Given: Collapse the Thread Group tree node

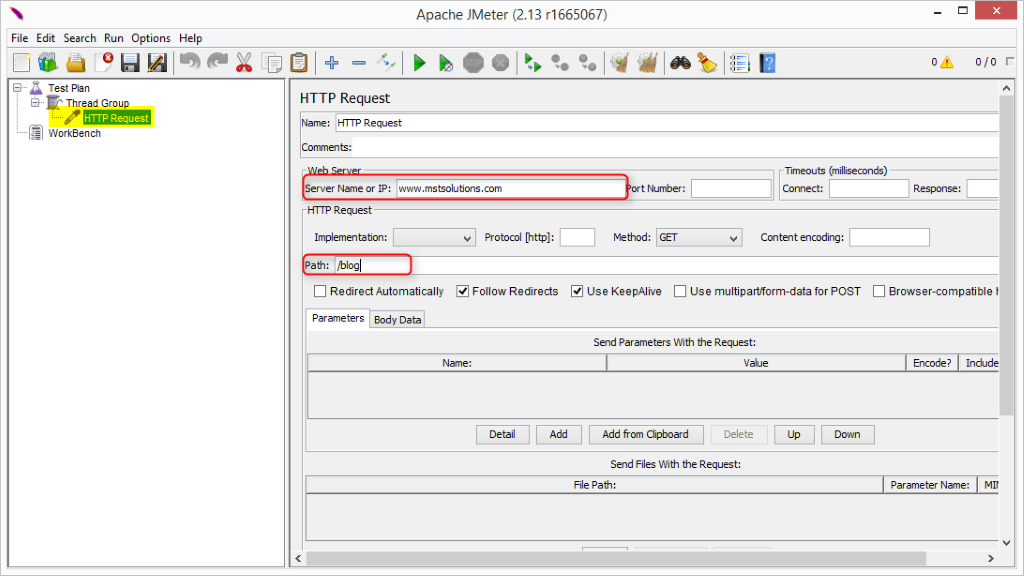Looking at the screenshot, I should (36, 103).
